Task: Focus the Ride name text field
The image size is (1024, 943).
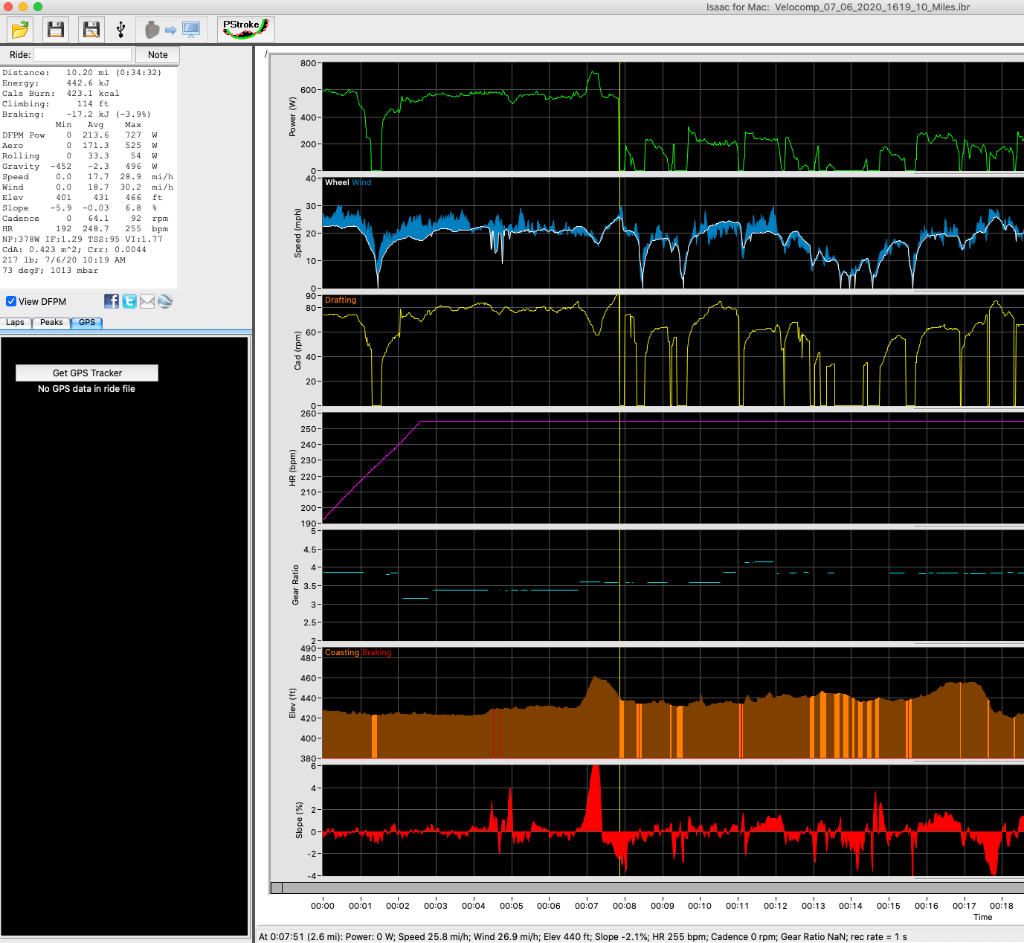Action: pos(82,54)
